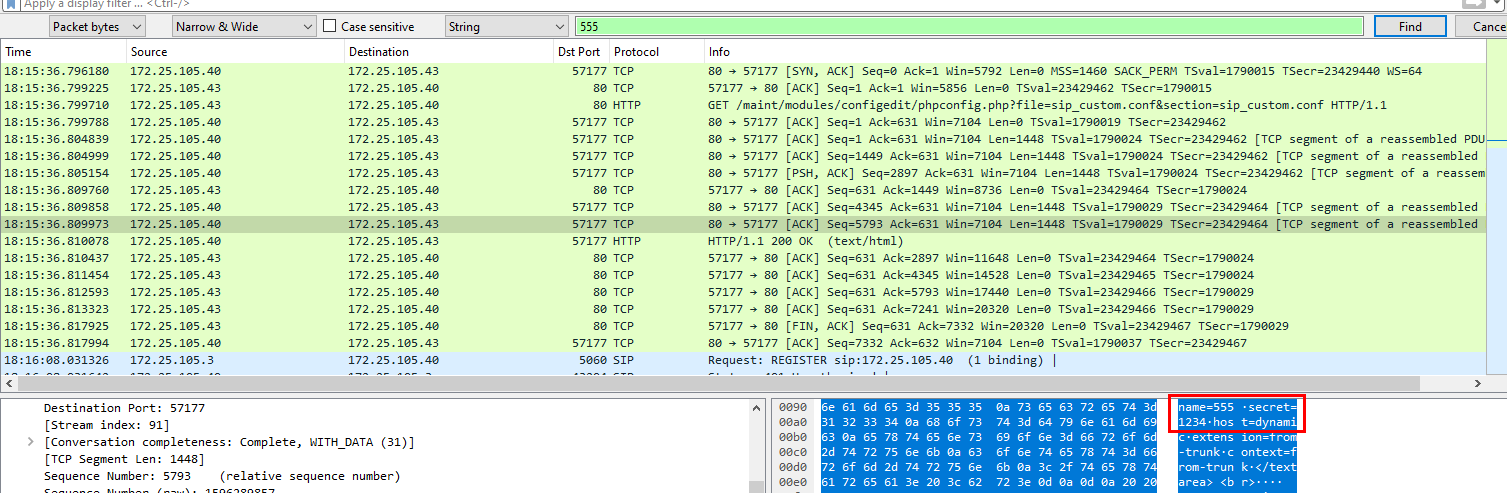This screenshot has height=493, width=1507.
Task: Select packet at time 18:15:36.799225
Action: pyautogui.click(x=743, y=88)
